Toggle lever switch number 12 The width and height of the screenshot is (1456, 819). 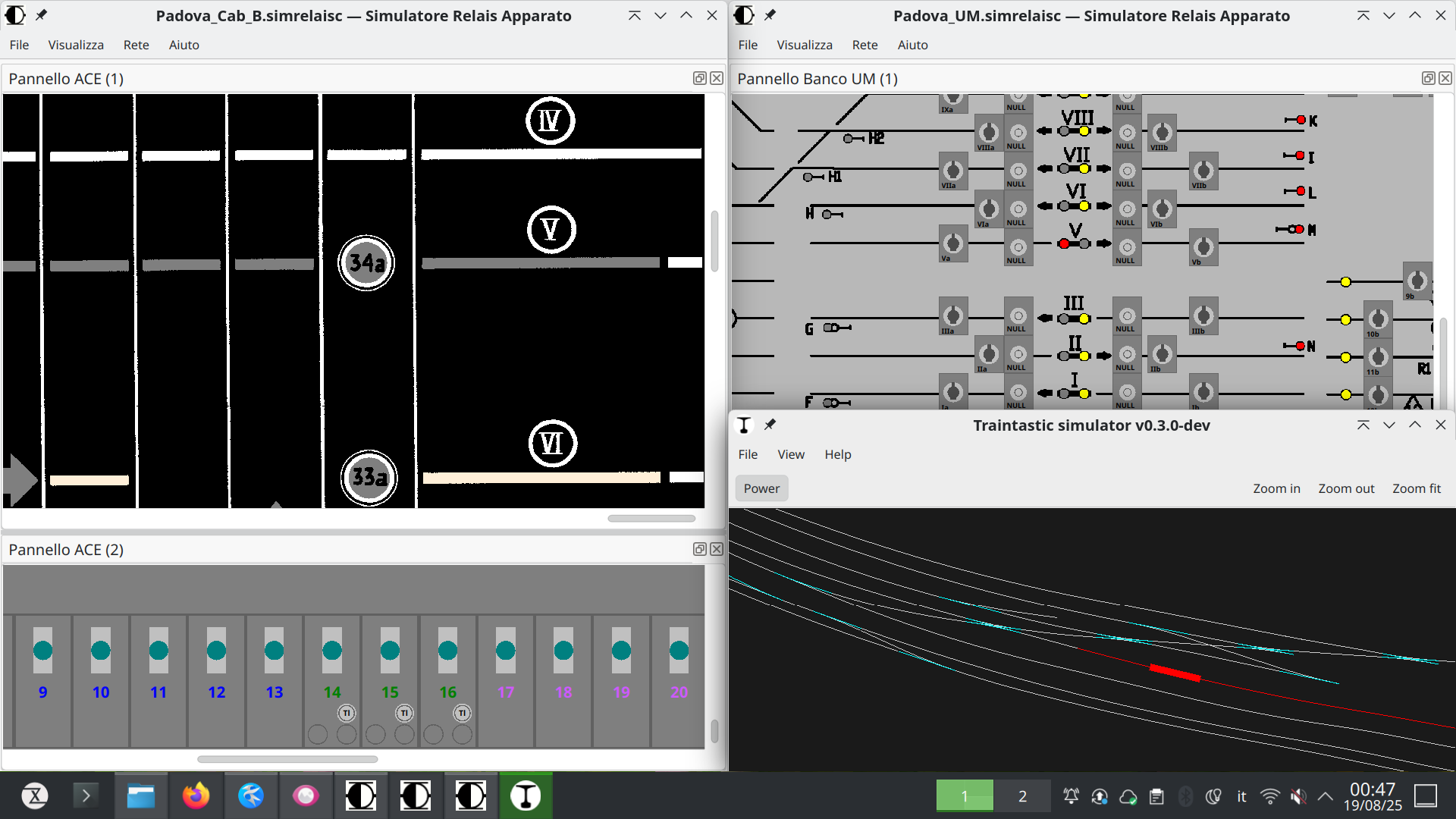coord(216,650)
